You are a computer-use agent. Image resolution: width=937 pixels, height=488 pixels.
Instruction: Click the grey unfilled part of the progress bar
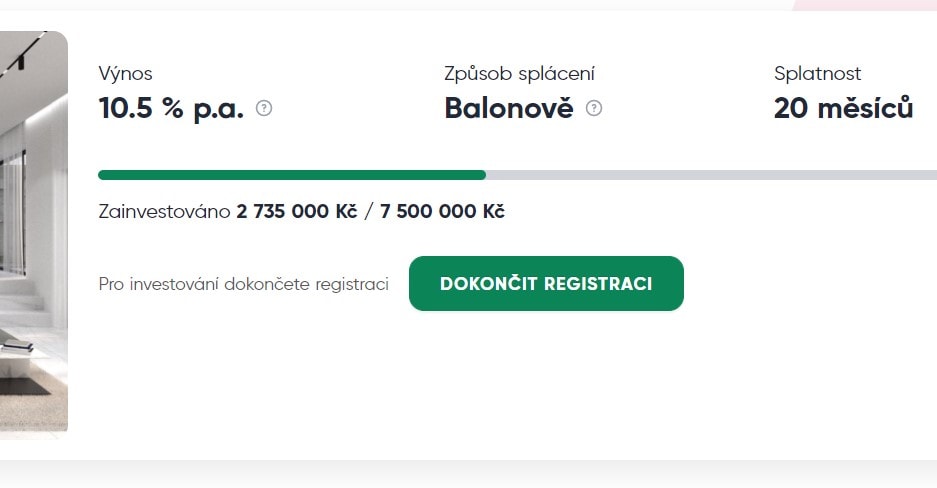710,175
